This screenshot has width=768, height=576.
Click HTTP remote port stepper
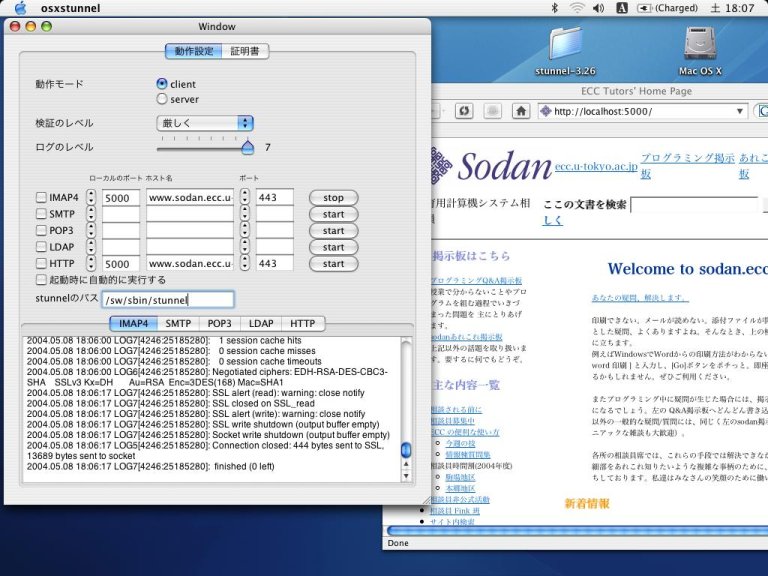(x=245, y=264)
